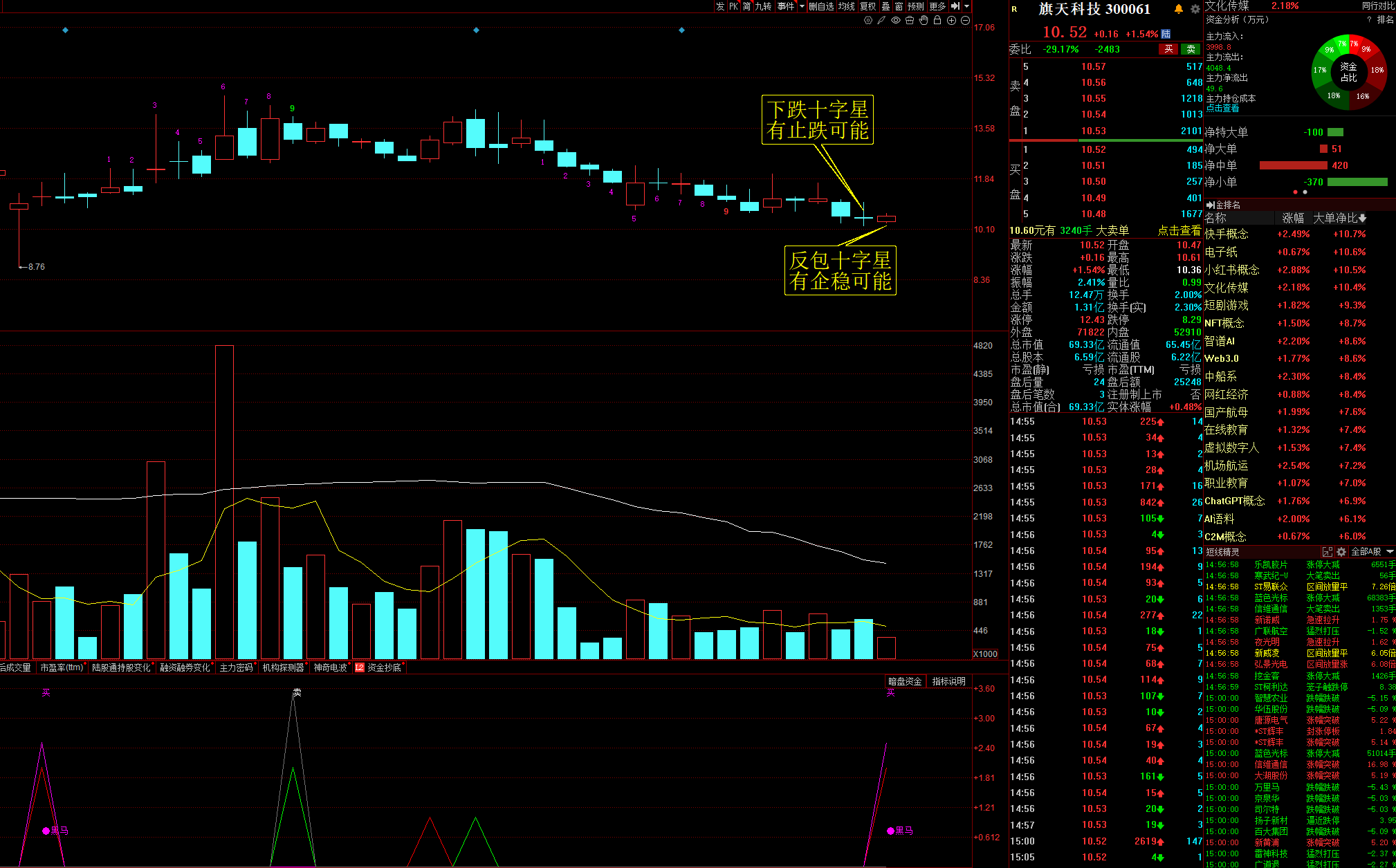Expand the 全部A股 filter dropdown
The width and height of the screenshot is (1396, 868).
(x=1390, y=552)
